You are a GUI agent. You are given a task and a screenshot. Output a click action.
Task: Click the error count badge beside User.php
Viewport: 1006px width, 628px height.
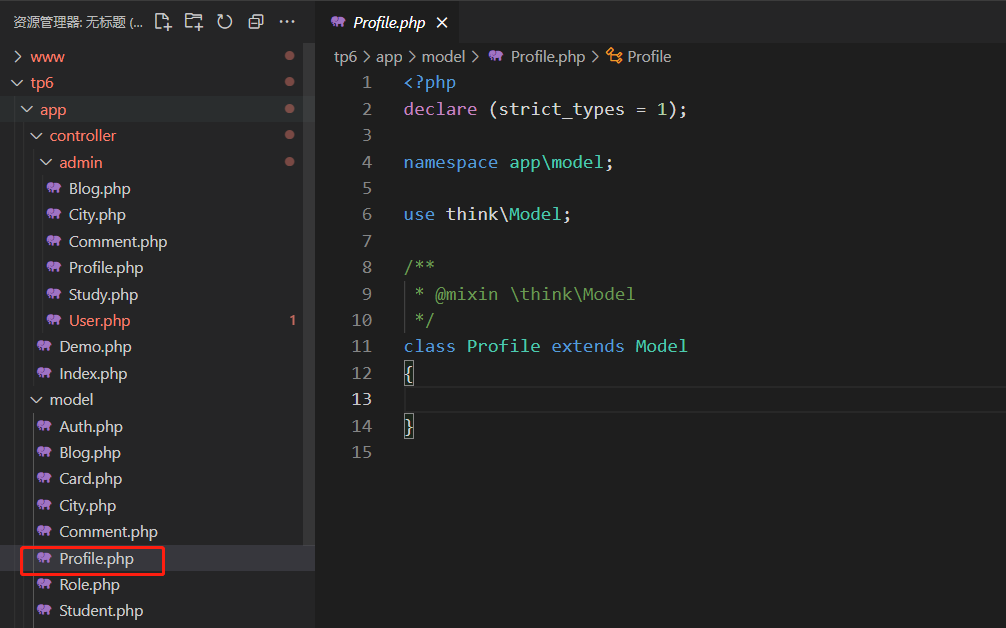[x=293, y=320]
